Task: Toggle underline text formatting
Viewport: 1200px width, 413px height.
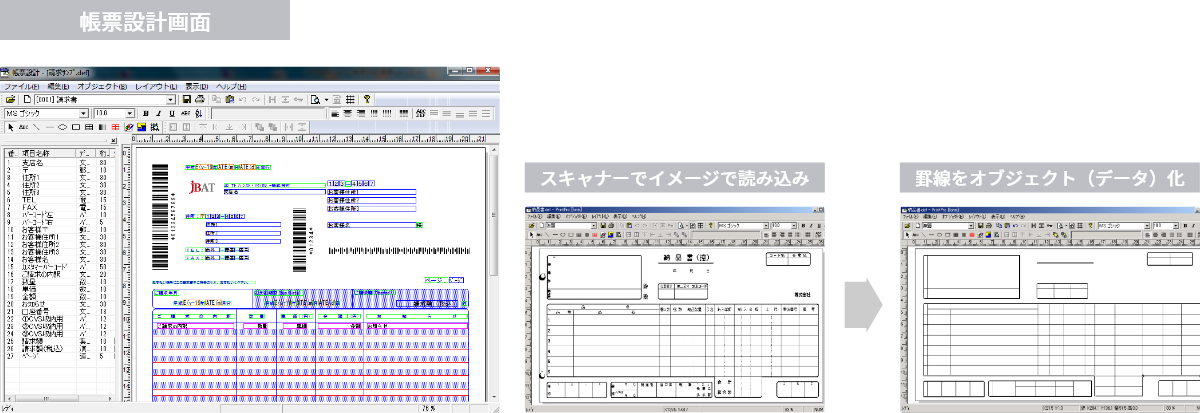Action: coord(171,114)
